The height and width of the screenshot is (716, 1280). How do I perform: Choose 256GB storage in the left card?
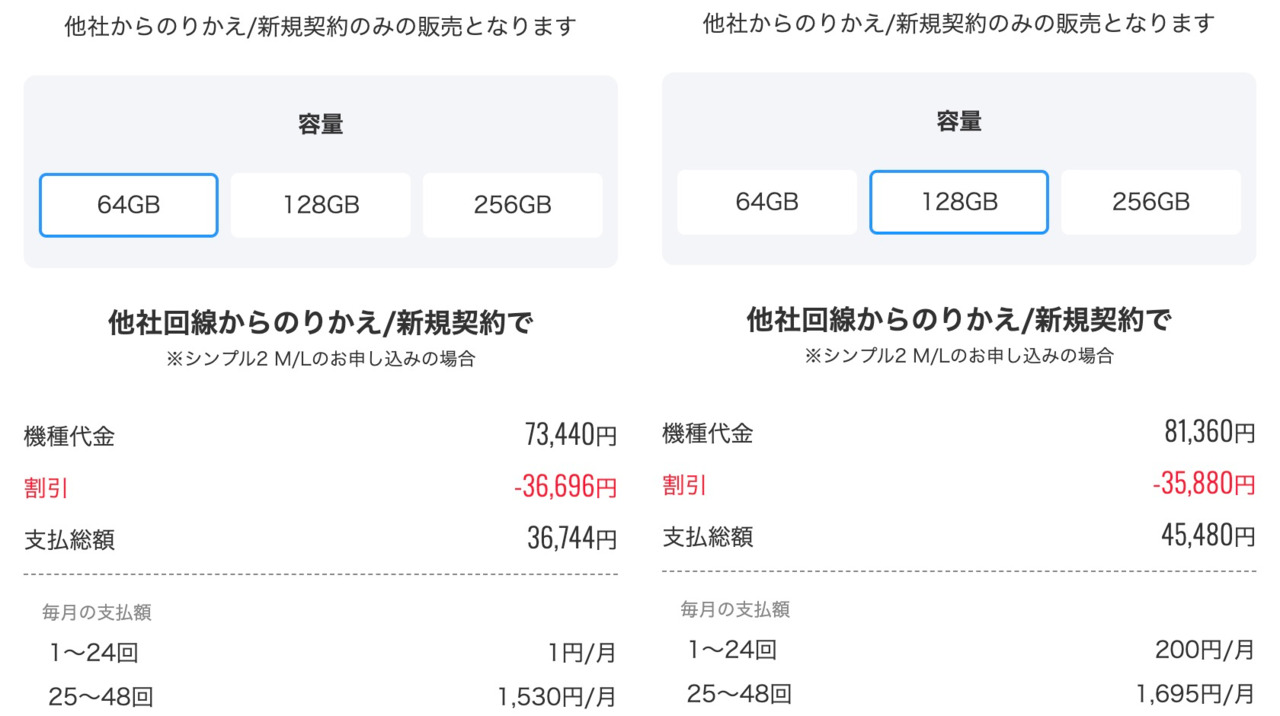(x=512, y=204)
